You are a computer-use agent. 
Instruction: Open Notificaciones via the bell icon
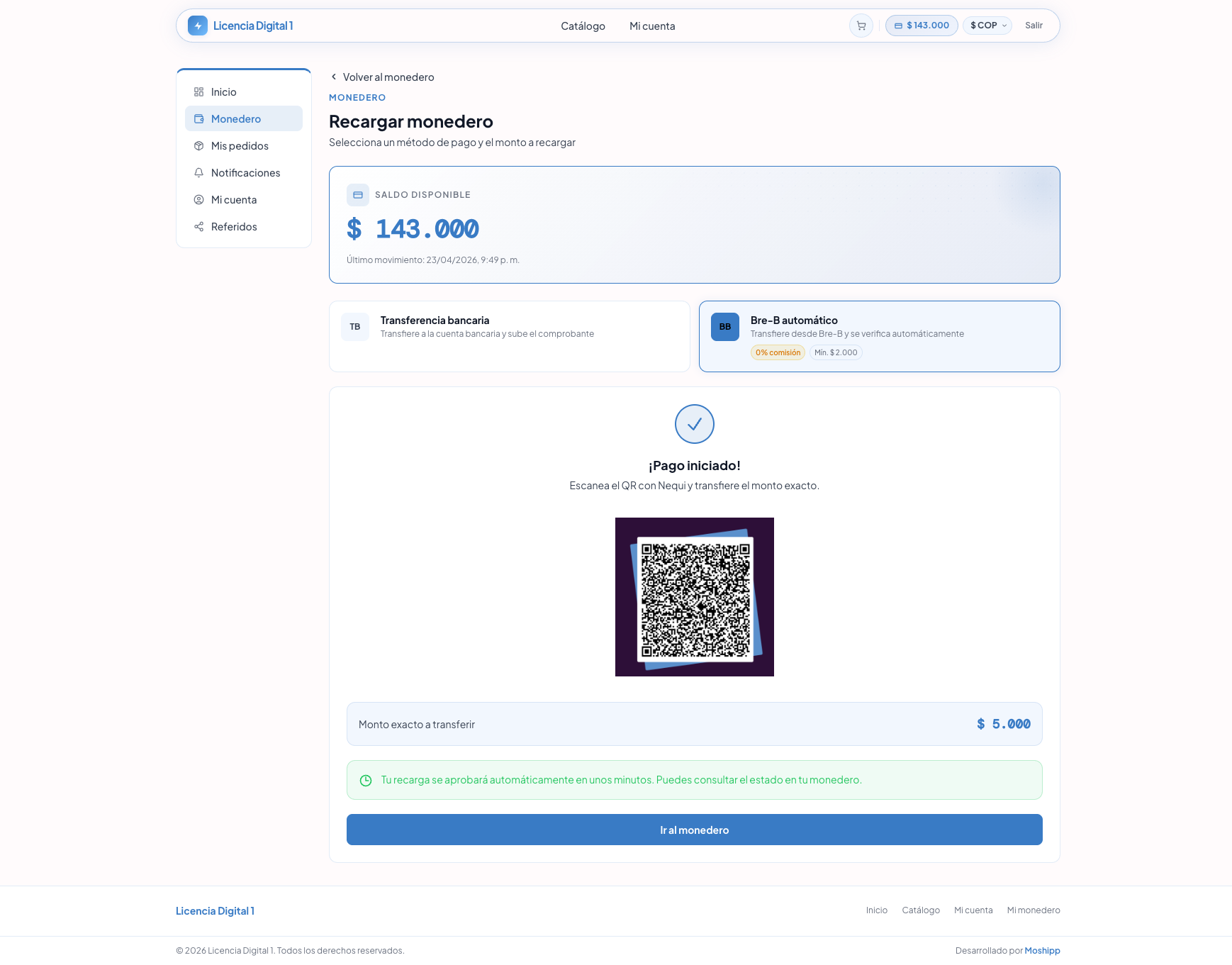pyautogui.click(x=199, y=172)
